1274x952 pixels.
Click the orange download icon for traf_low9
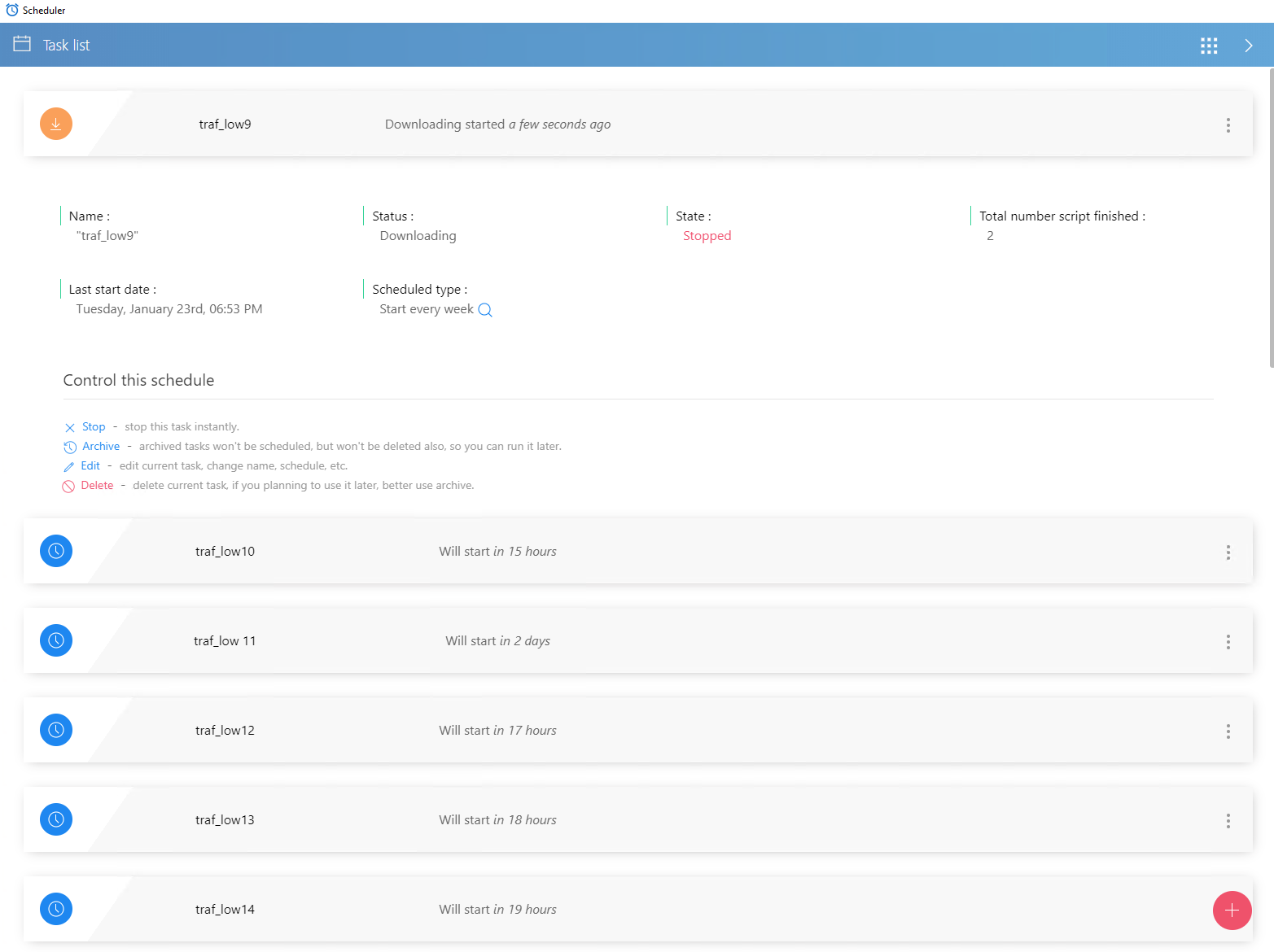(56, 124)
